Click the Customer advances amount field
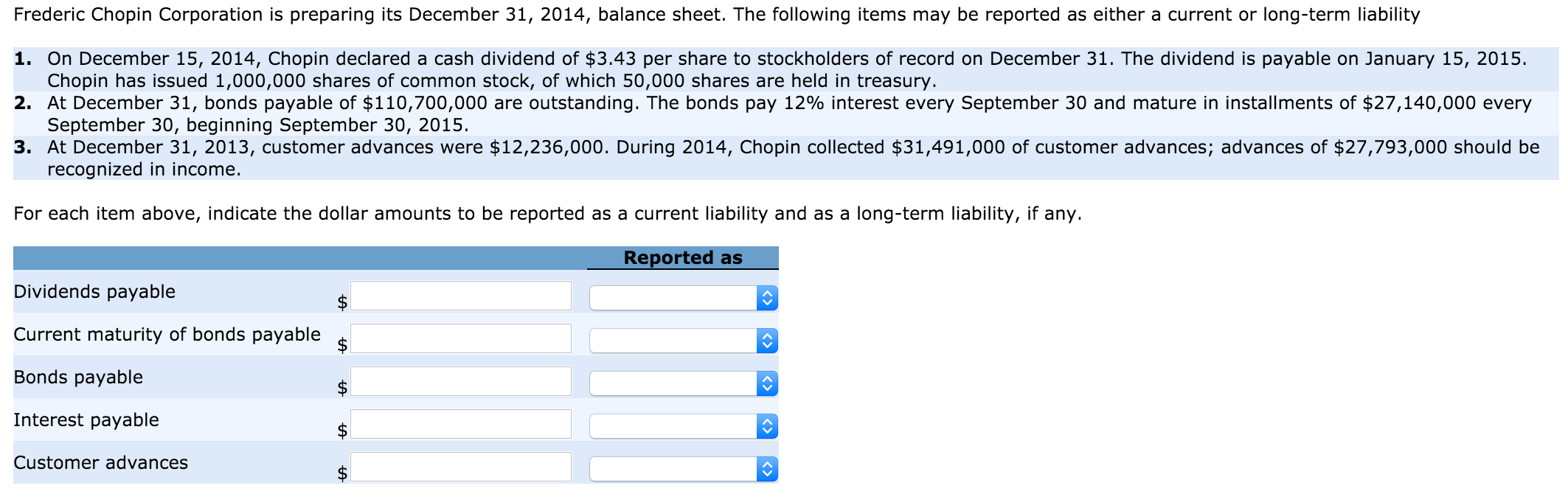 point(461,467)
